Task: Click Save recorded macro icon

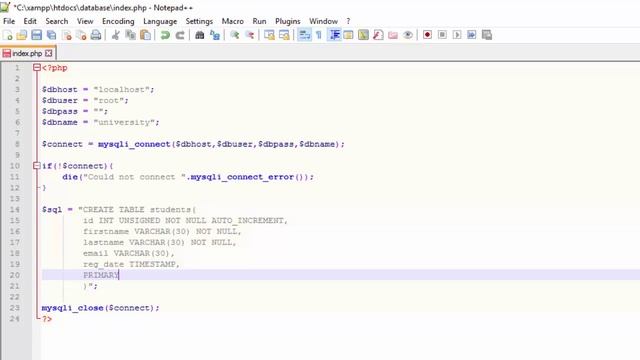Action: [487, 35]
